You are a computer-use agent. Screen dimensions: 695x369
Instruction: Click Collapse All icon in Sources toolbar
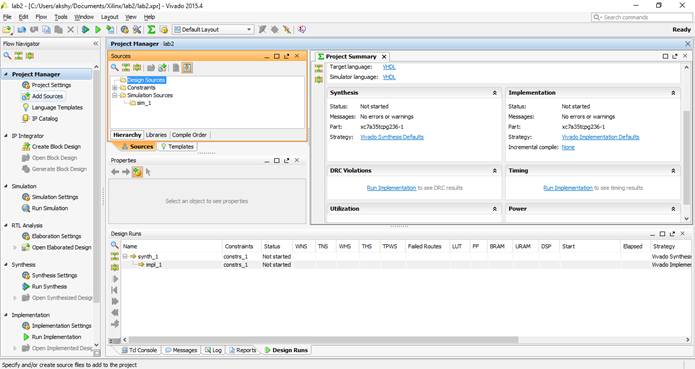coord(126,67)
